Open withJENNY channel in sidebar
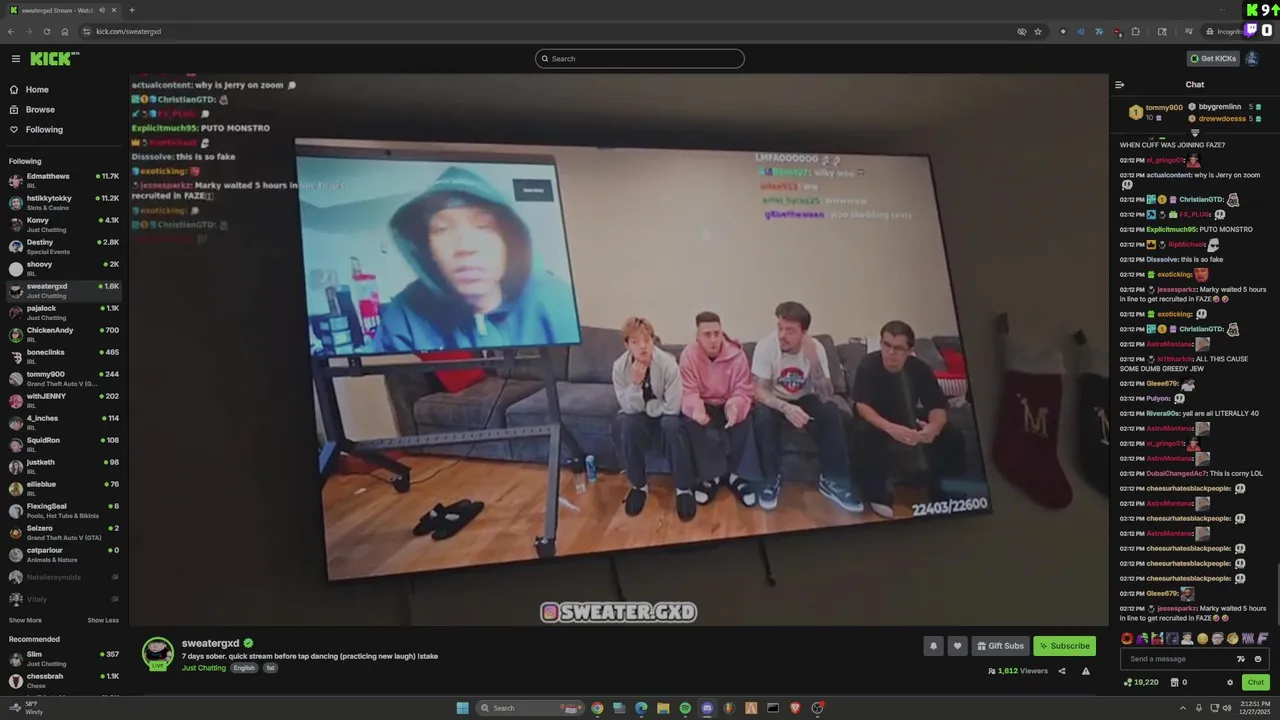 (x=64, y=400)
